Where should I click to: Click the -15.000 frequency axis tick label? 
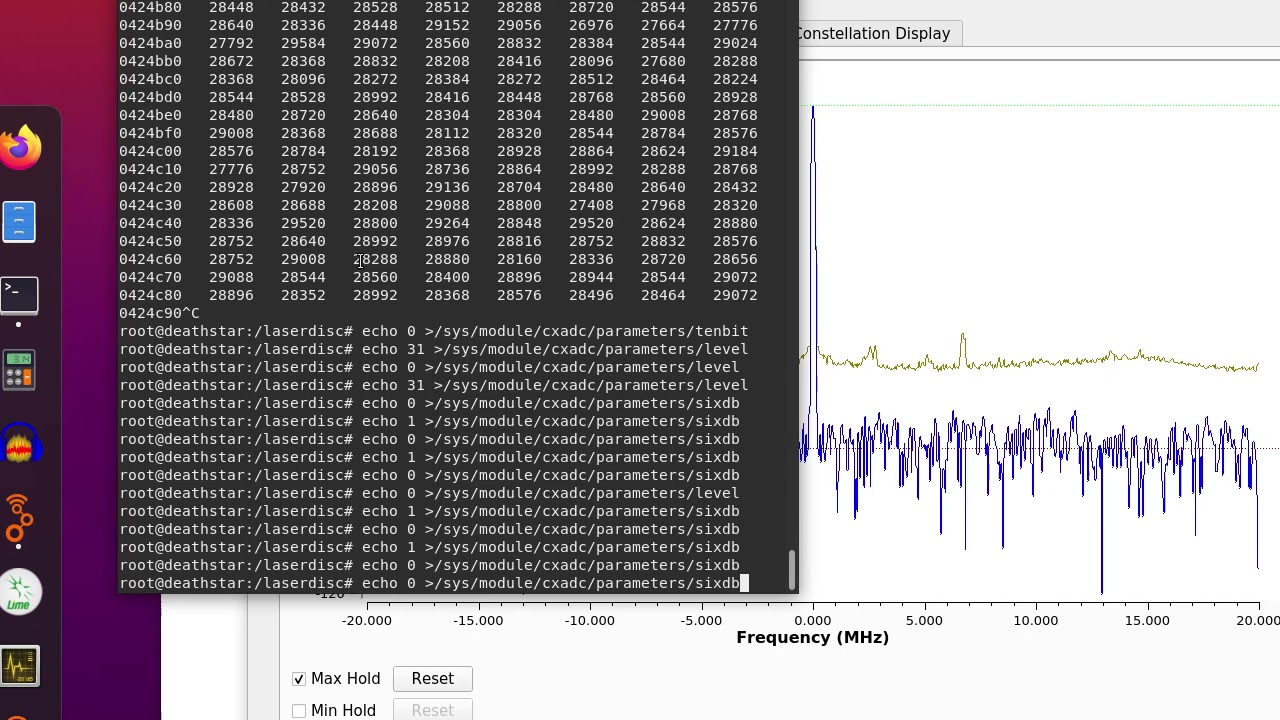click(x=478, y=620)
